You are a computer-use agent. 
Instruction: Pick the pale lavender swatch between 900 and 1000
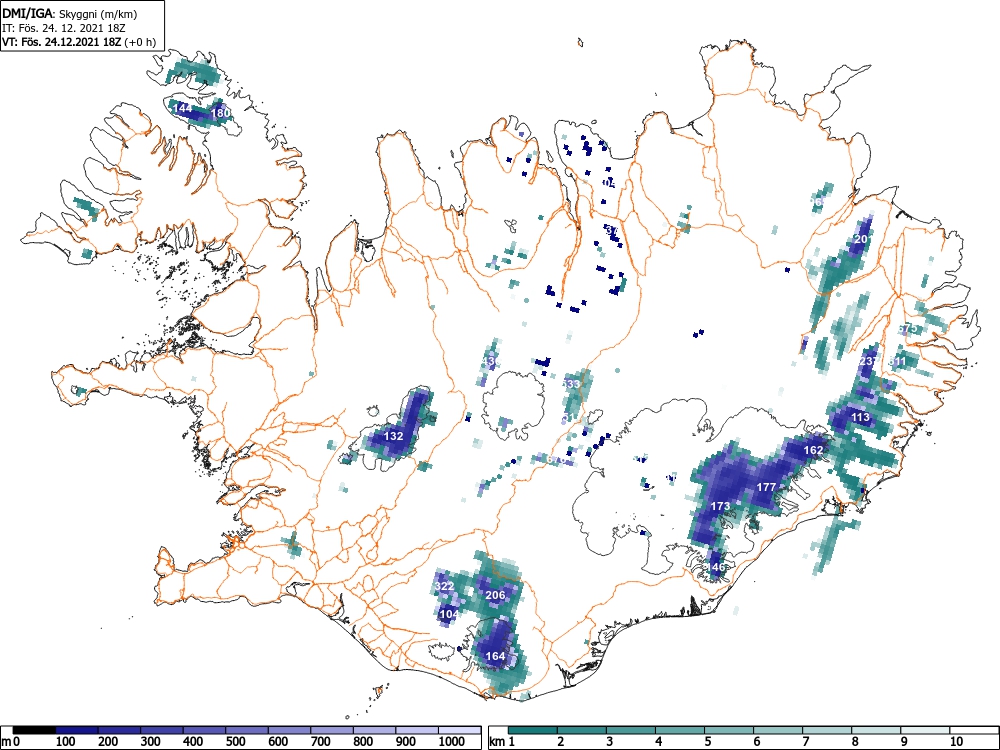point(417,730)
